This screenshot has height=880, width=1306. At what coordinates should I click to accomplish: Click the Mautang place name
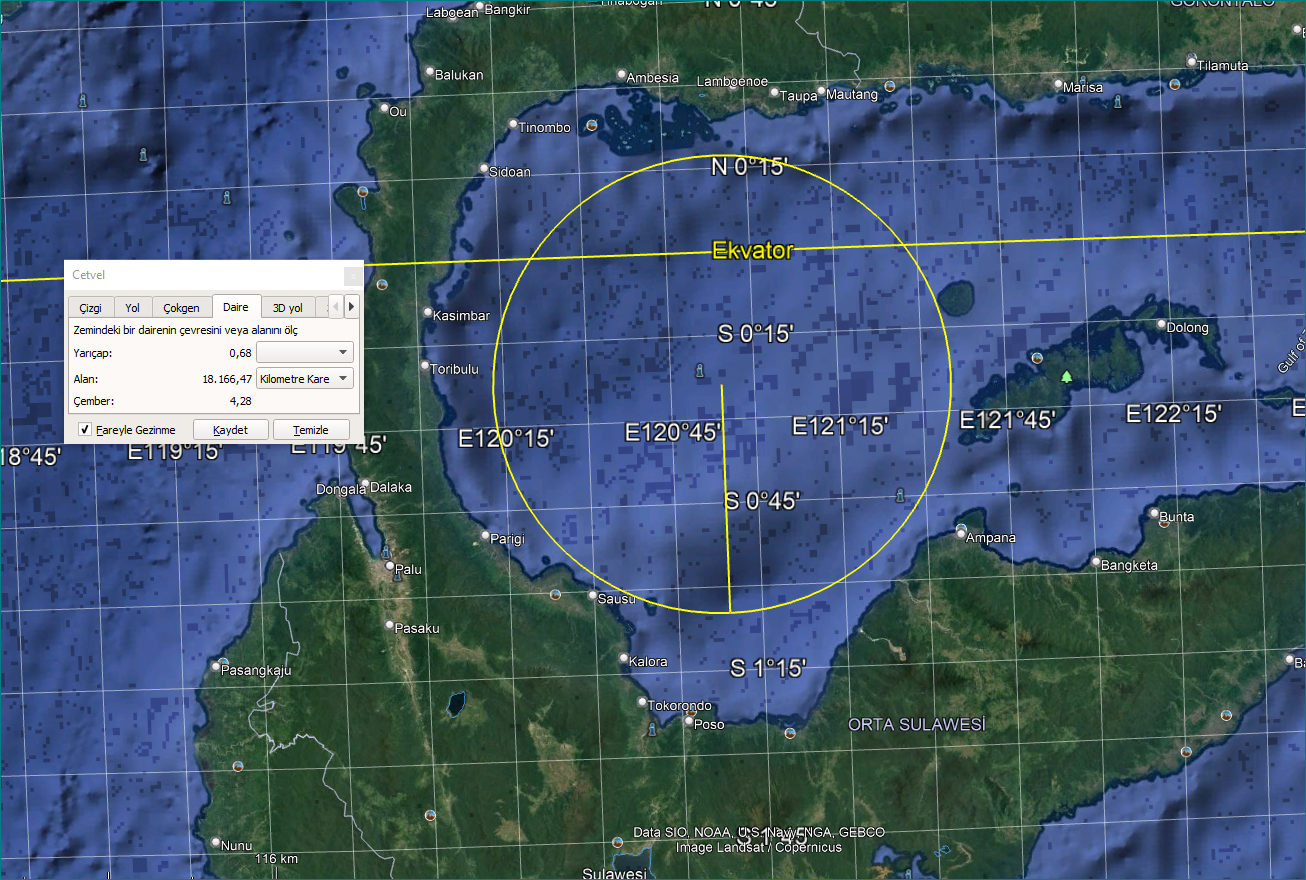coord(853,94)
